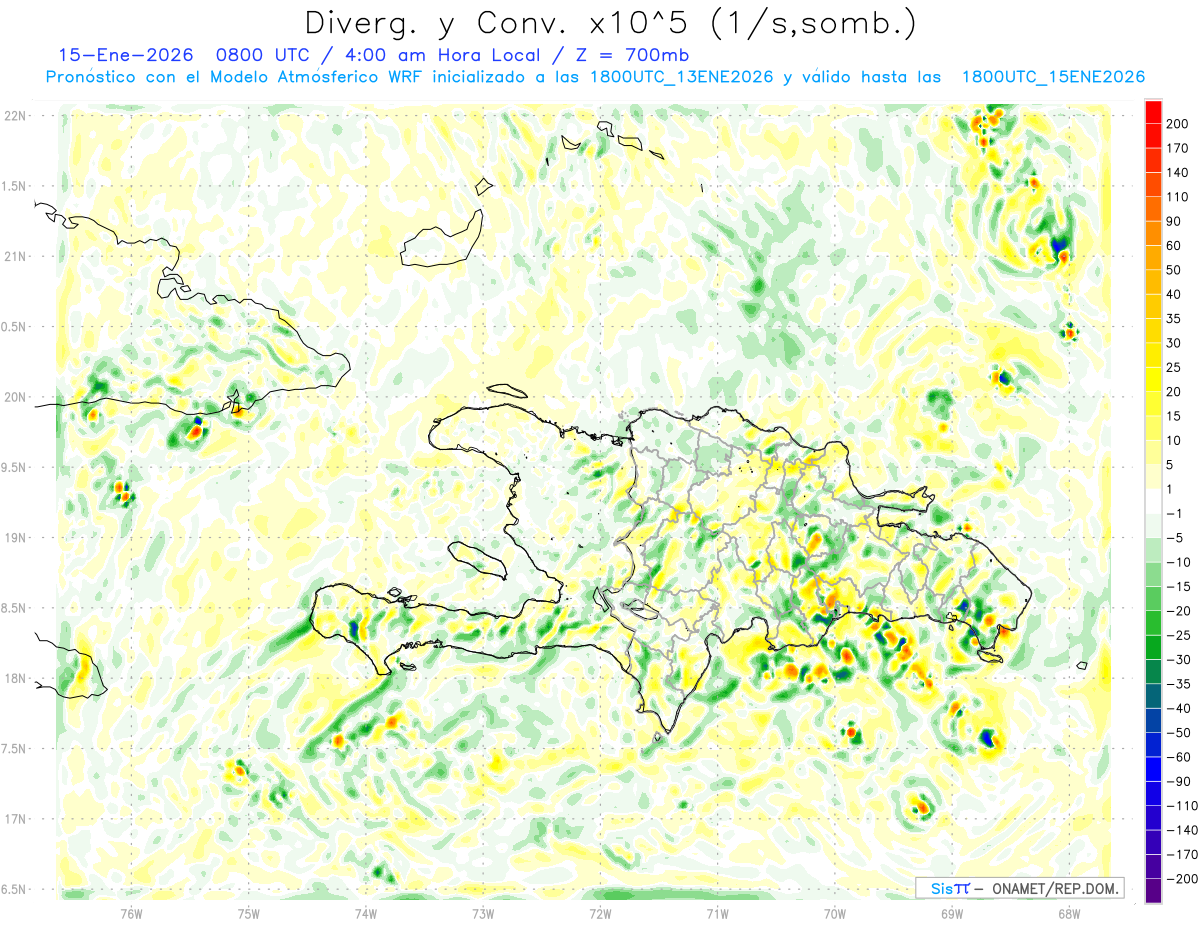Click the "1.5N" latitude axis label
Image resolution: width=1200 pixels, height=927 pixels.
coord(16,186)
